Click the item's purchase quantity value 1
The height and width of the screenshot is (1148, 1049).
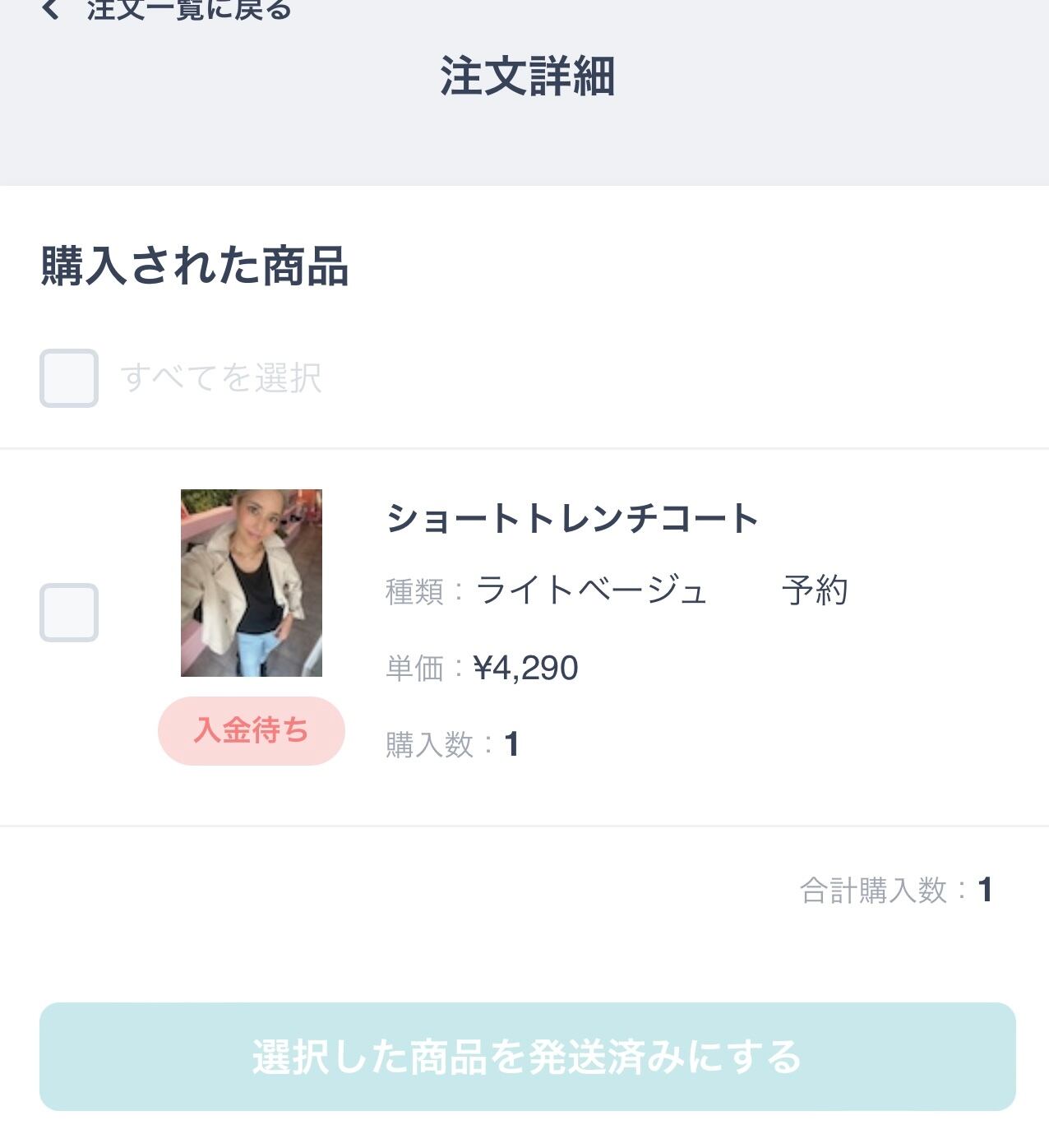[x=511, y=745]
